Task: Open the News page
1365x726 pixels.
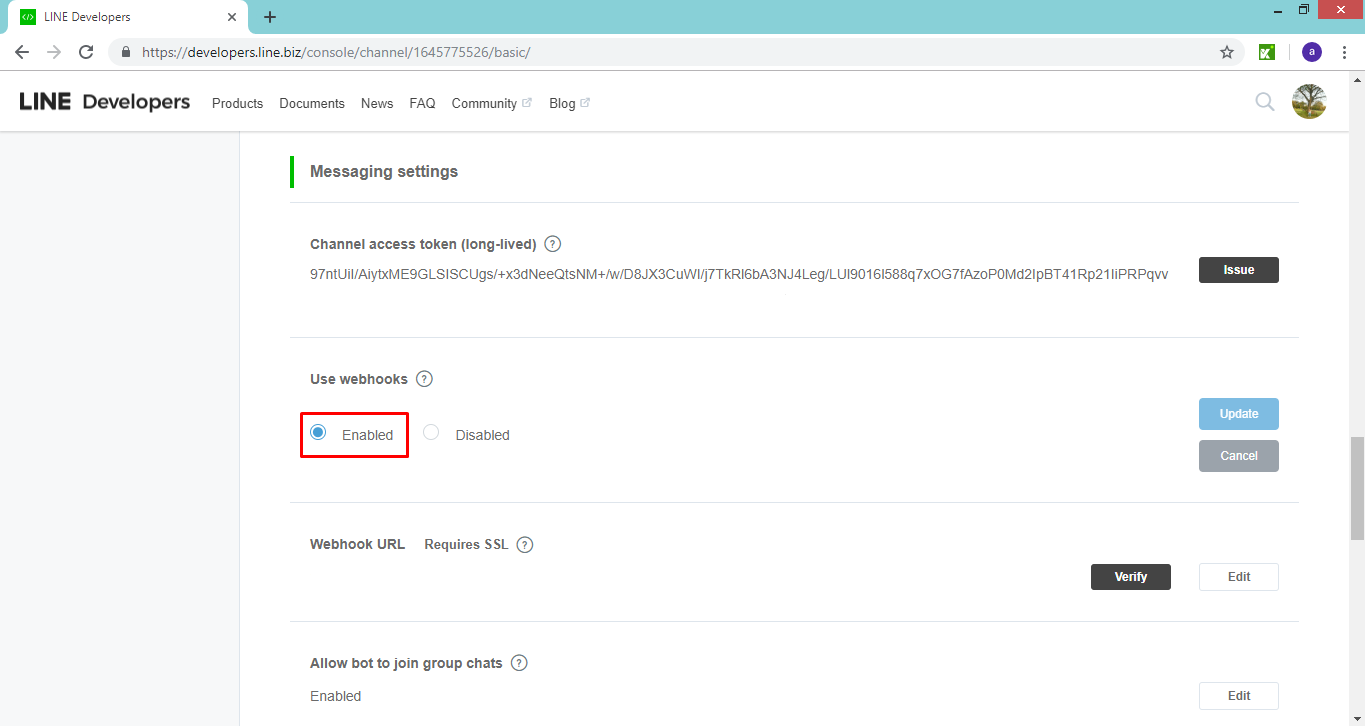Action: tap(377, 103)
